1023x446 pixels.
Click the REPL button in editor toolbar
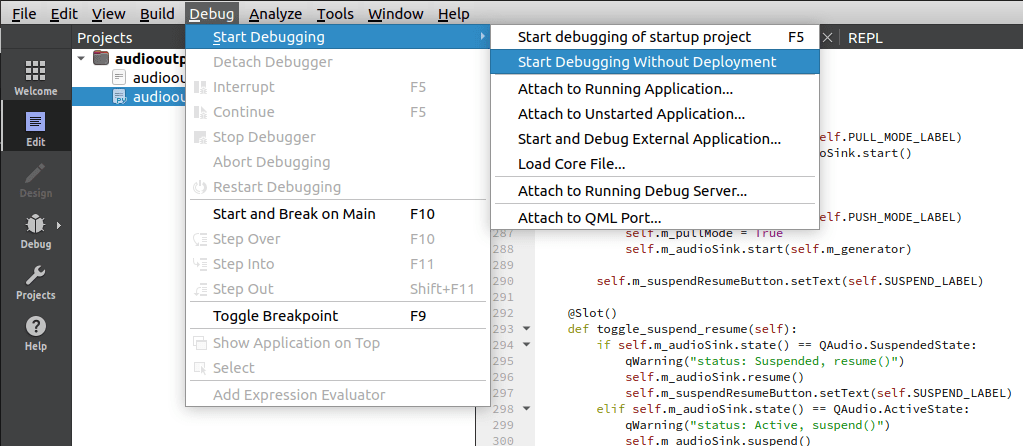click(x=865, y=38)
